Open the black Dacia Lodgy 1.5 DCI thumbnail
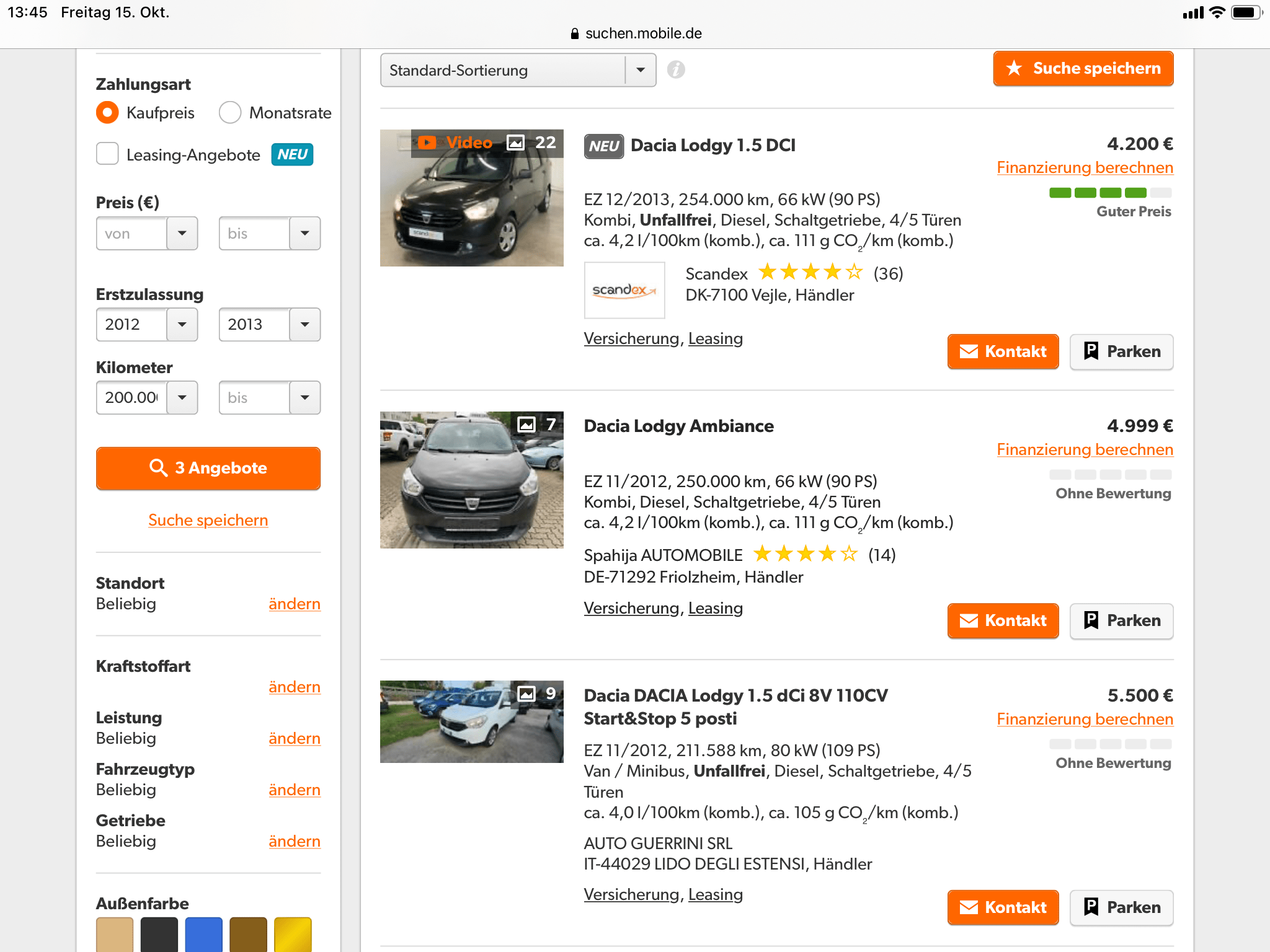This screenshot has width=1270, height=952. pyautogui.click(x=472, y=198)
